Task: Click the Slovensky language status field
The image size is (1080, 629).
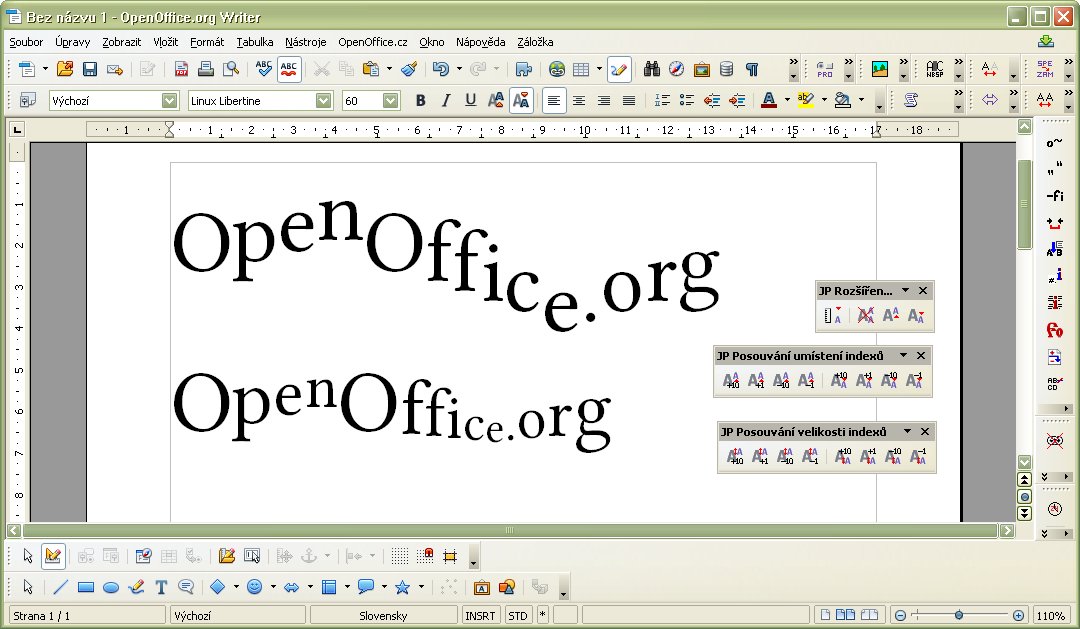Action: point(383,616)
